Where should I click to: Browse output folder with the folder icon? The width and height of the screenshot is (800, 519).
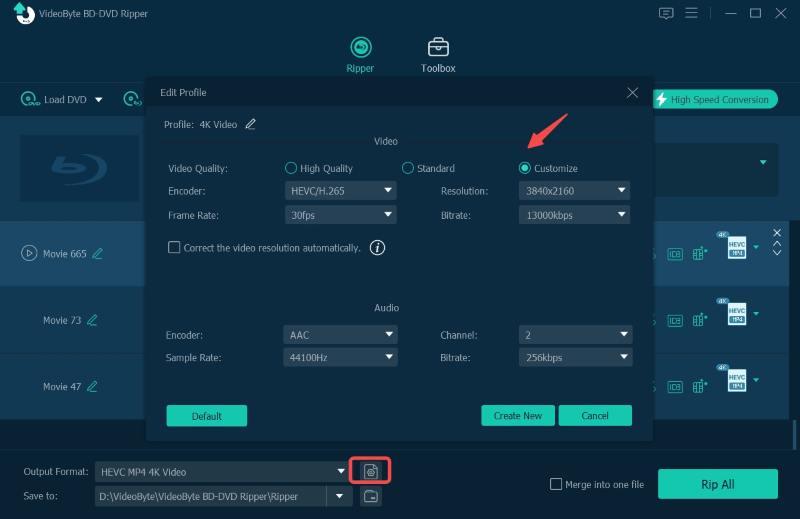371,496
